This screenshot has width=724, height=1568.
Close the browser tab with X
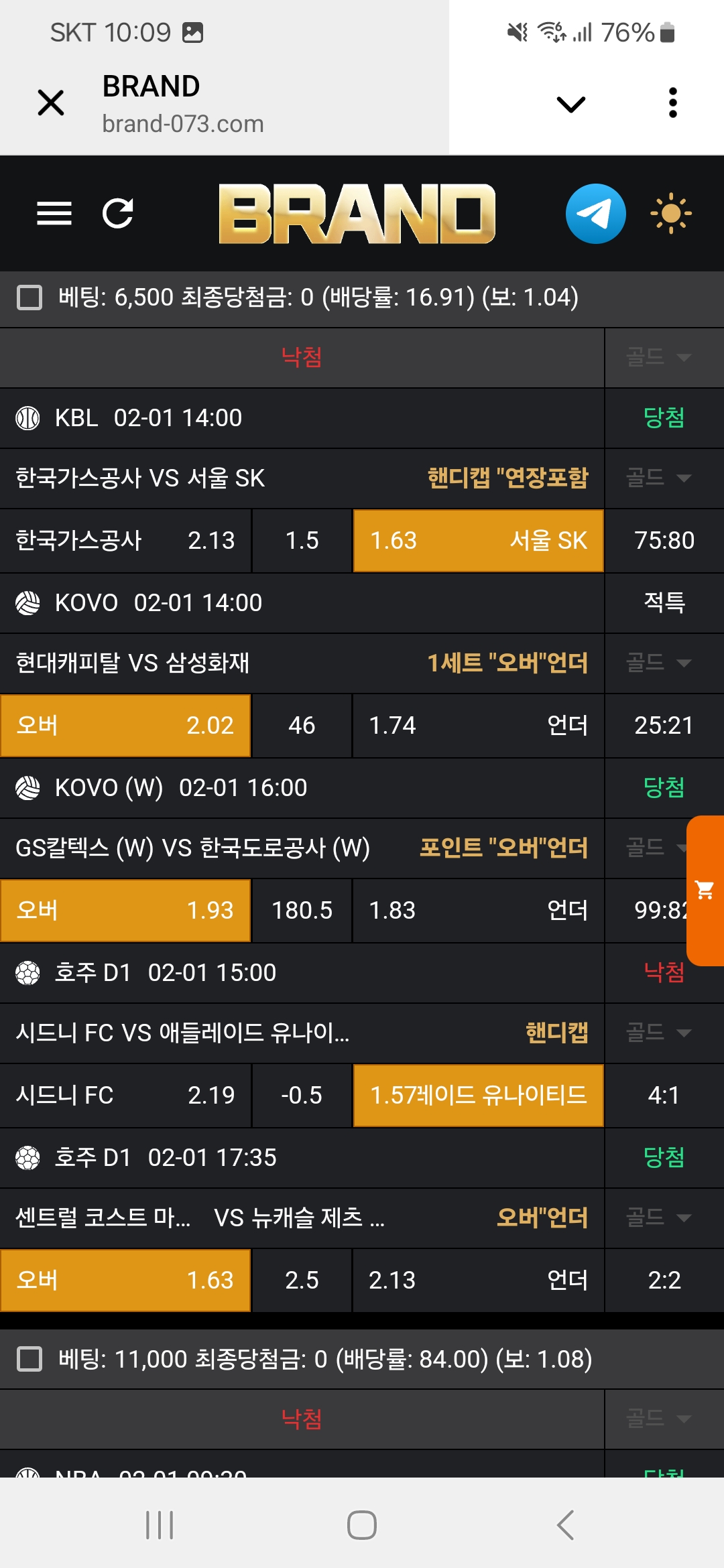[51, 103]
